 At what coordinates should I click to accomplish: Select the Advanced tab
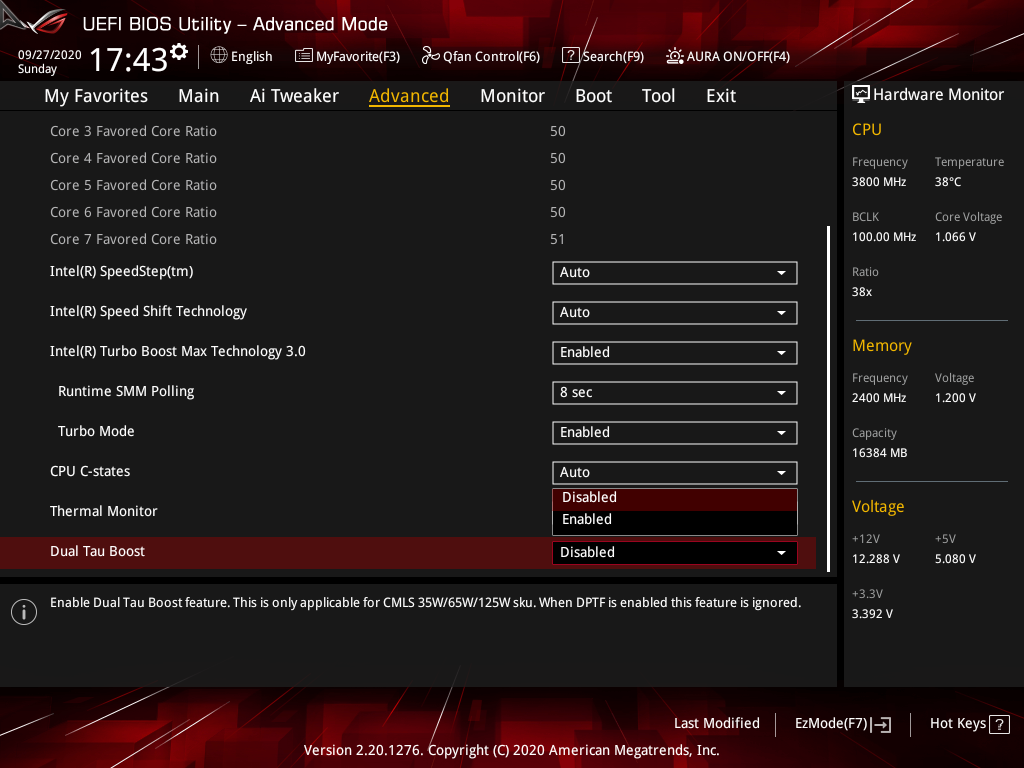click(x=409, y=96)
